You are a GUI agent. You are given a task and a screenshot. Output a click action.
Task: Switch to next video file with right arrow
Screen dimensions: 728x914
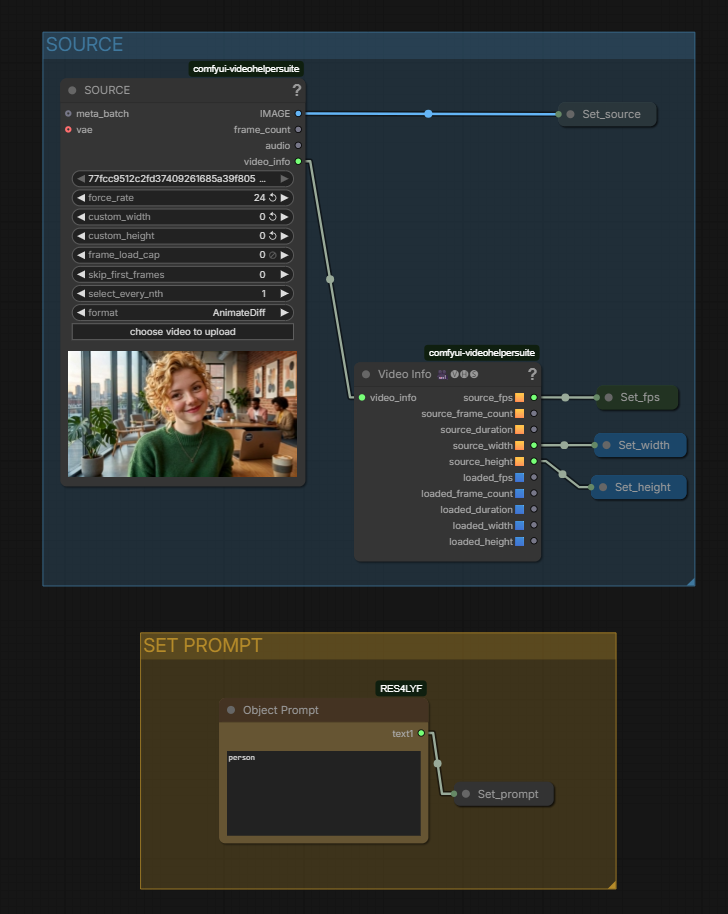[284, 178]
